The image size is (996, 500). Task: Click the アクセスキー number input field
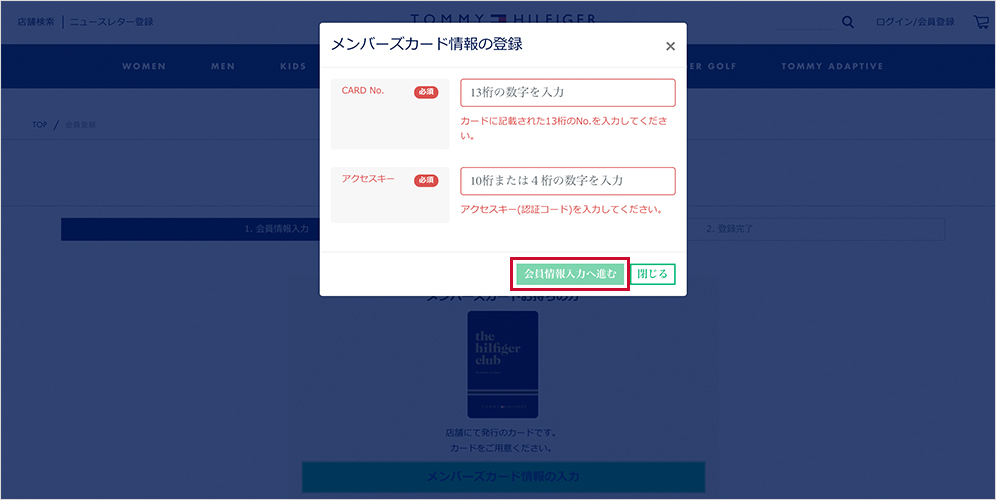tap(567, 181)
